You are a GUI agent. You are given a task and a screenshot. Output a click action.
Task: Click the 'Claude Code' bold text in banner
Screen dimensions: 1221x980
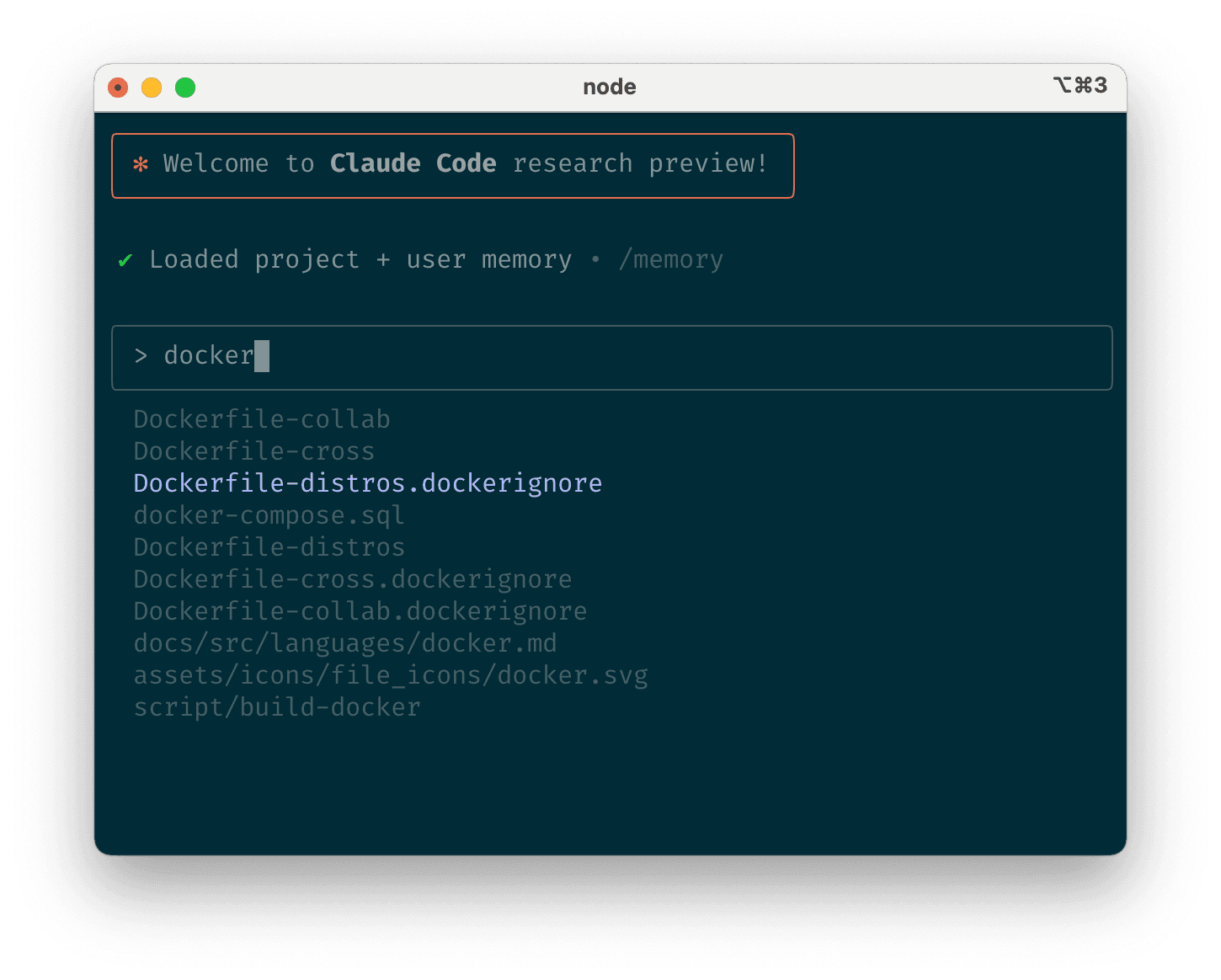coord(413,163)
